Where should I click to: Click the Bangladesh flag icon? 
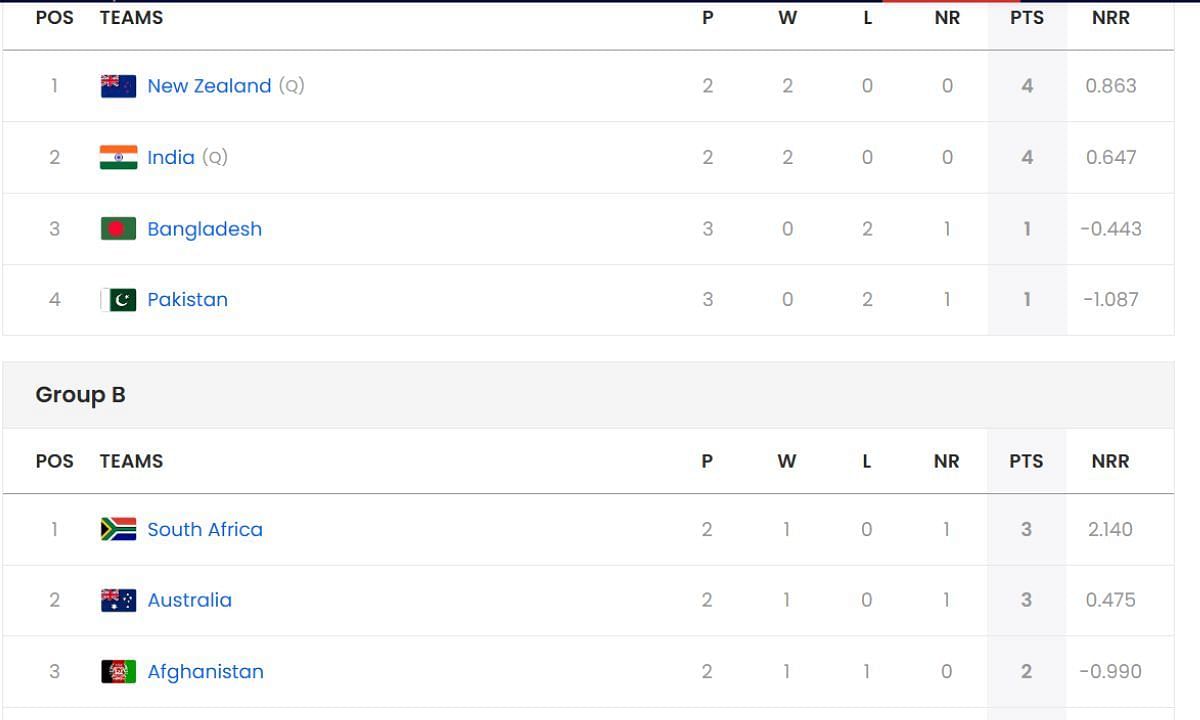click(118, 229)
